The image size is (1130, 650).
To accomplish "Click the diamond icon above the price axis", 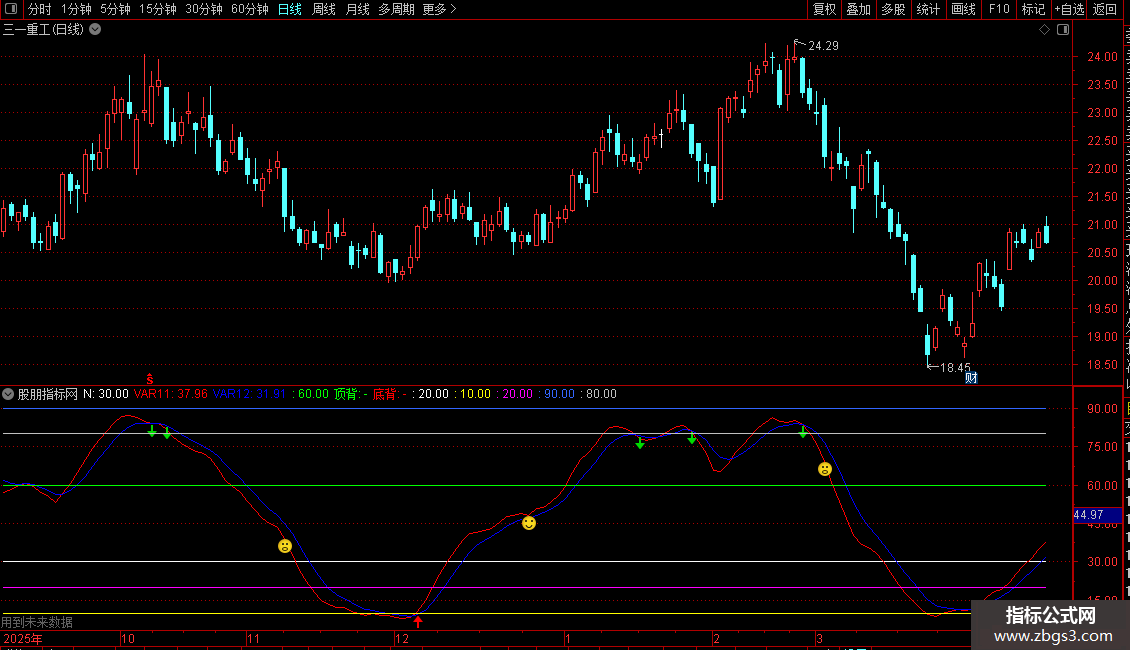I will (1044, 30).
